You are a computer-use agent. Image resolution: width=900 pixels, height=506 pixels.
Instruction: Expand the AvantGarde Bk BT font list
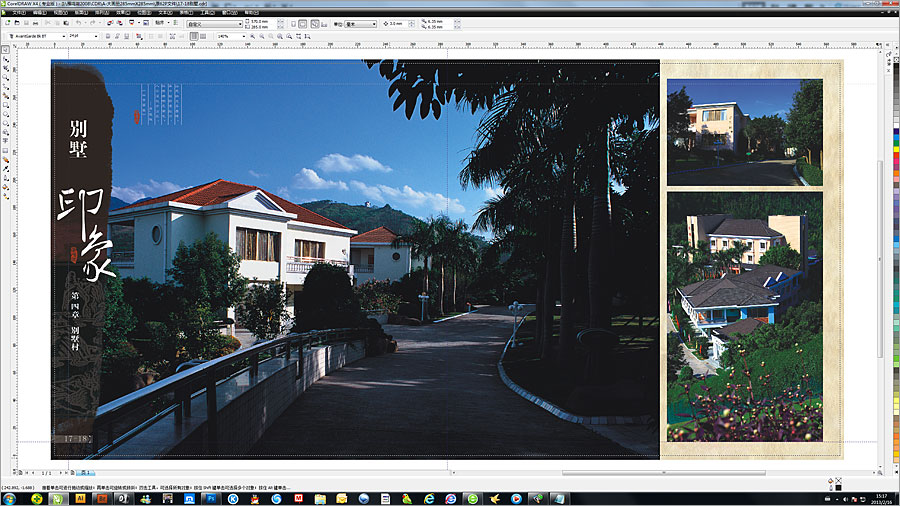click(63, 36)
